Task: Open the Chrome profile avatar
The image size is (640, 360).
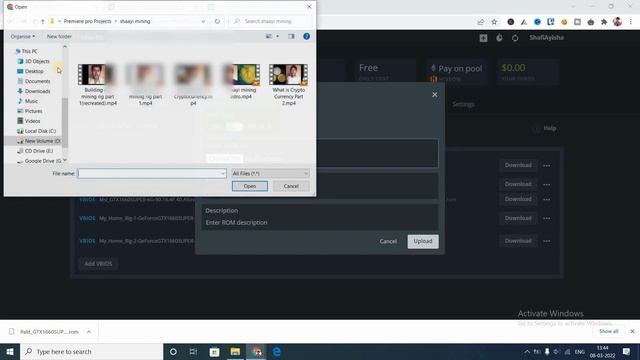Action: (617, 22)
